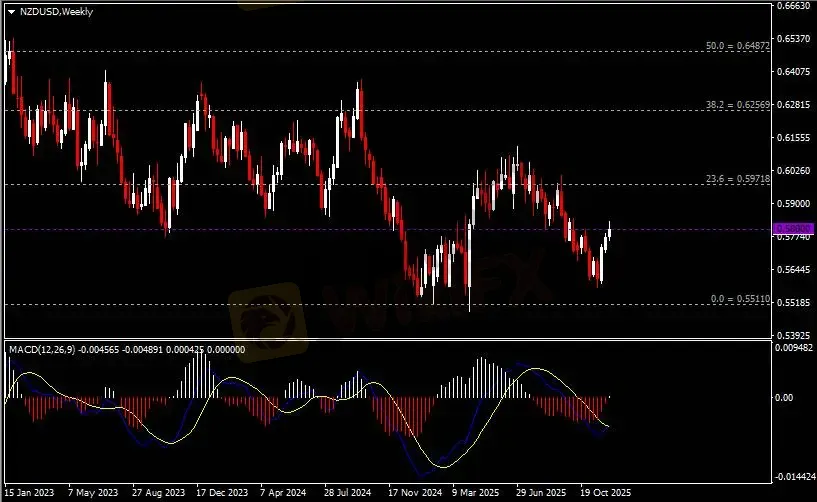The image size is (817, 502).
Task: Click the triangle icon beside NZDUSD,Weekly
Action: click(x=11, y=11)
